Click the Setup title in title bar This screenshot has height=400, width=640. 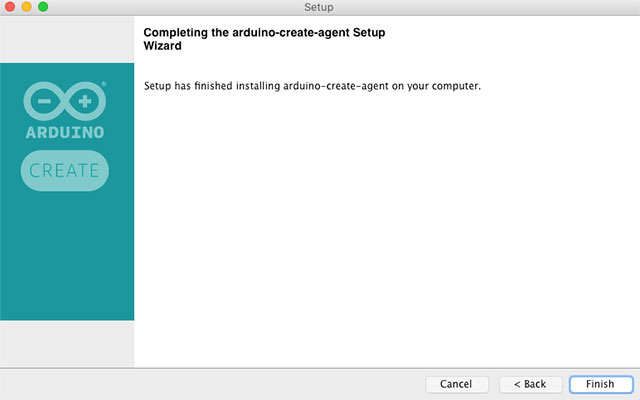[319, 8]
